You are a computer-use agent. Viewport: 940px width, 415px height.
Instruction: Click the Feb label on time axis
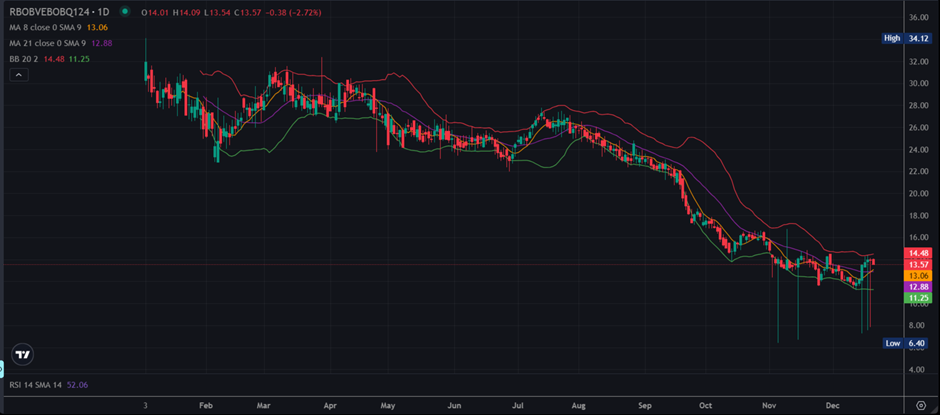207,405
